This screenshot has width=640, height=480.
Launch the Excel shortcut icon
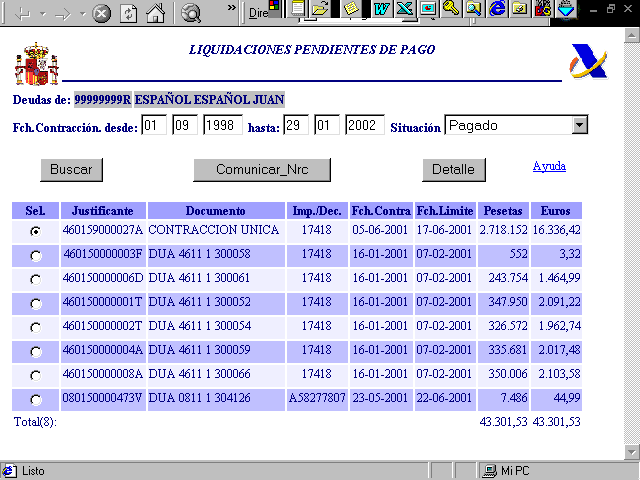pyautogui.click(x=404, y=9)
